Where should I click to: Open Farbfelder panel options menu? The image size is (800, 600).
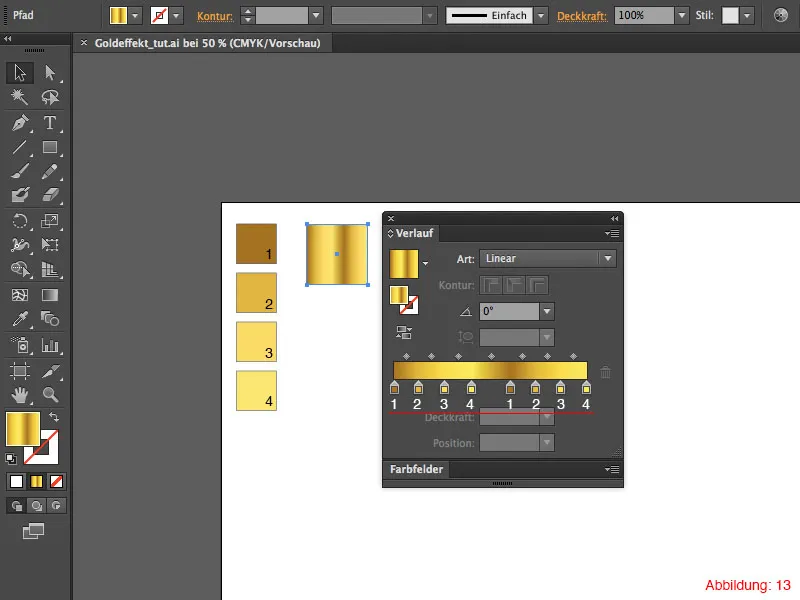(x=613, y=469)
